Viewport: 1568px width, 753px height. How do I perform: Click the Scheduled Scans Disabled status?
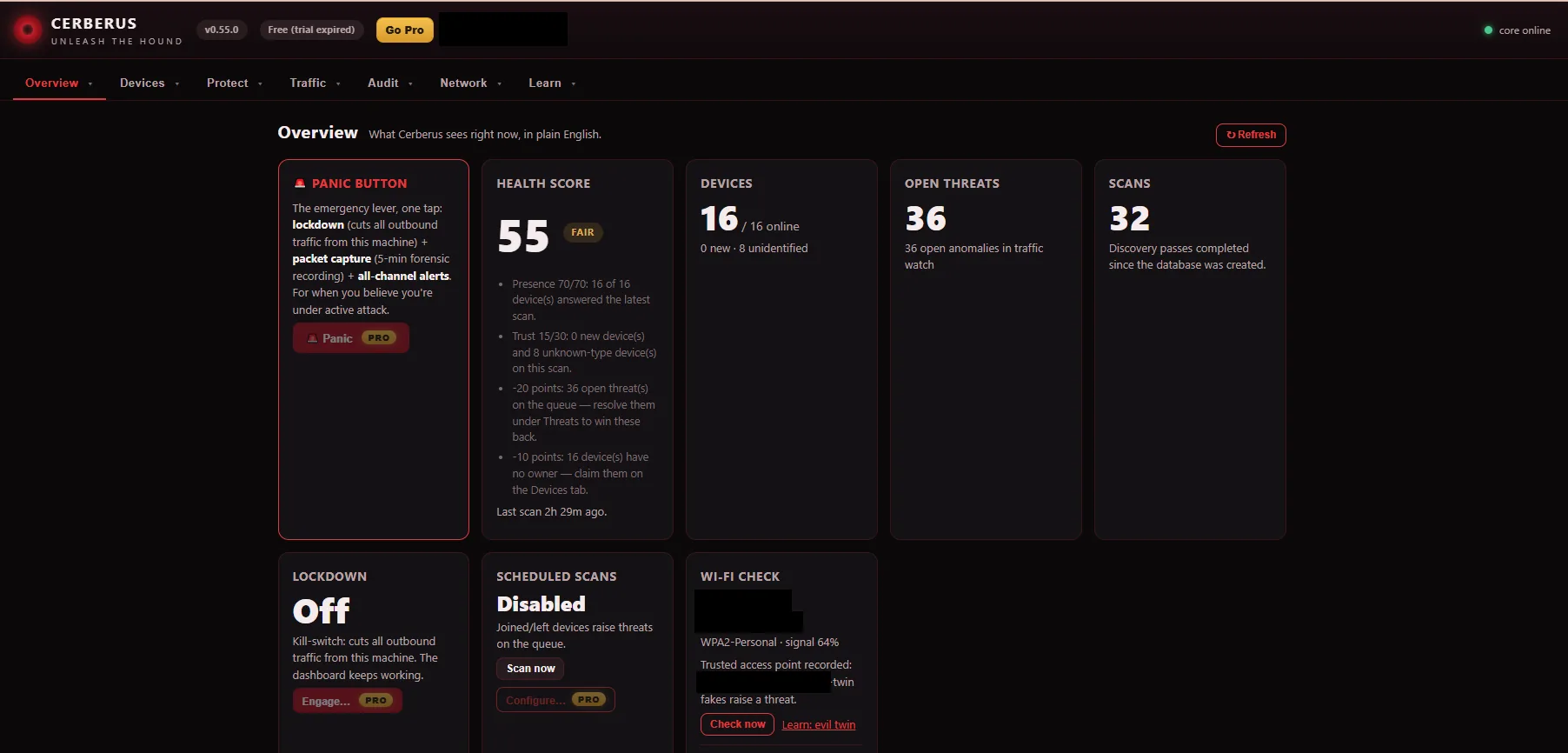(x=541, y=604)
